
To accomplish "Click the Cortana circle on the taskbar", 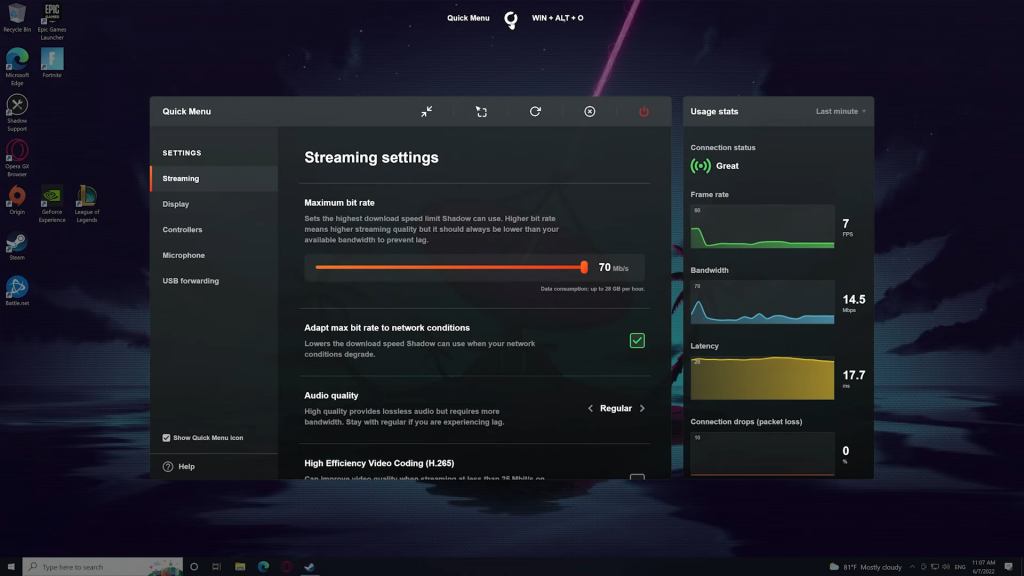I will click(x=194, y=567).
